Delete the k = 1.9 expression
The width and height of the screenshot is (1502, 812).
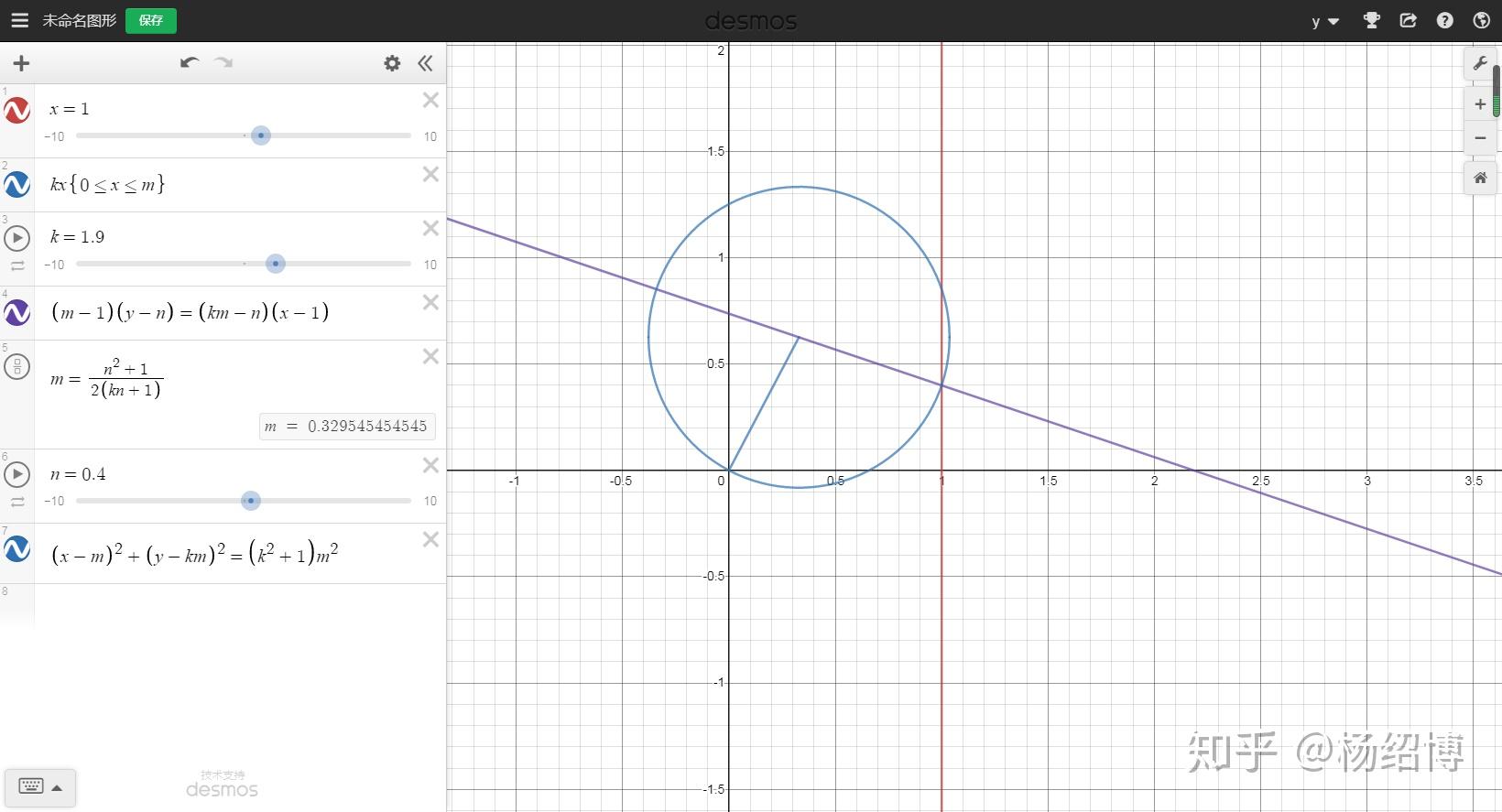click(x=430, y=229)
